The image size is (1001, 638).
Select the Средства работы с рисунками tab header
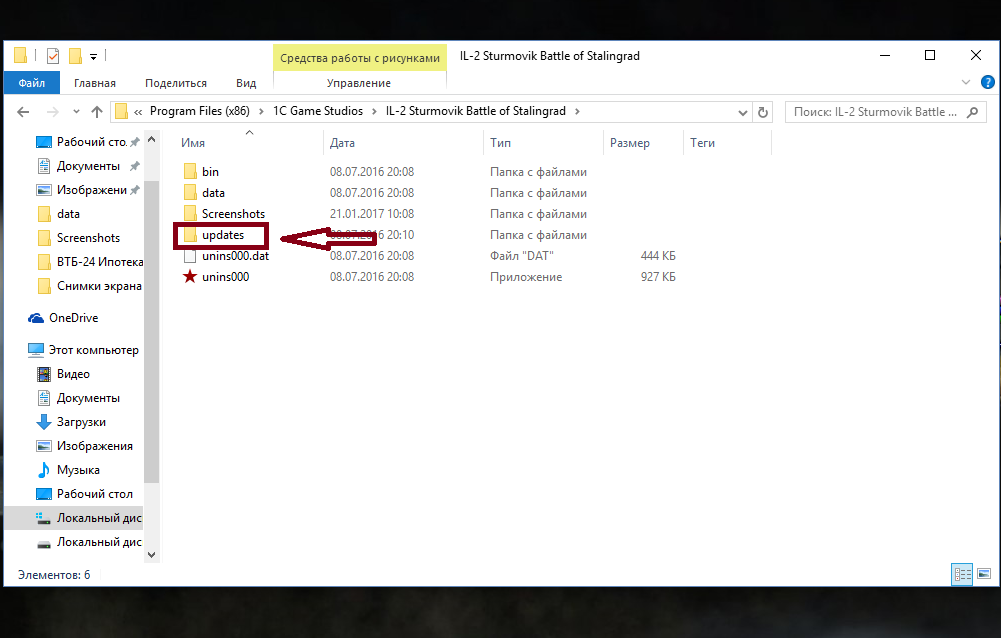(x=360, y=58)
